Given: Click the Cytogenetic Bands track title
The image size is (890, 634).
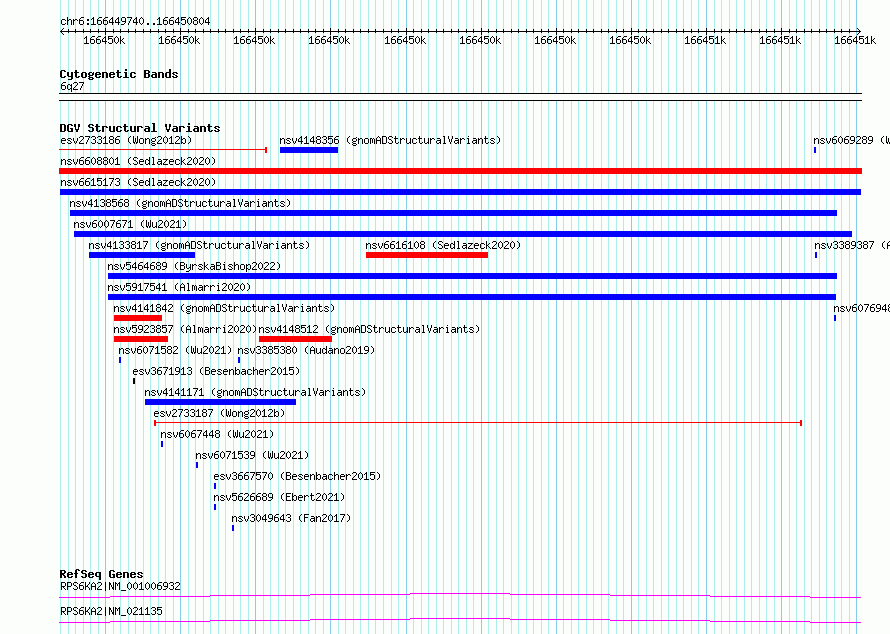Looking at the screenshot, I should (119, 74).
